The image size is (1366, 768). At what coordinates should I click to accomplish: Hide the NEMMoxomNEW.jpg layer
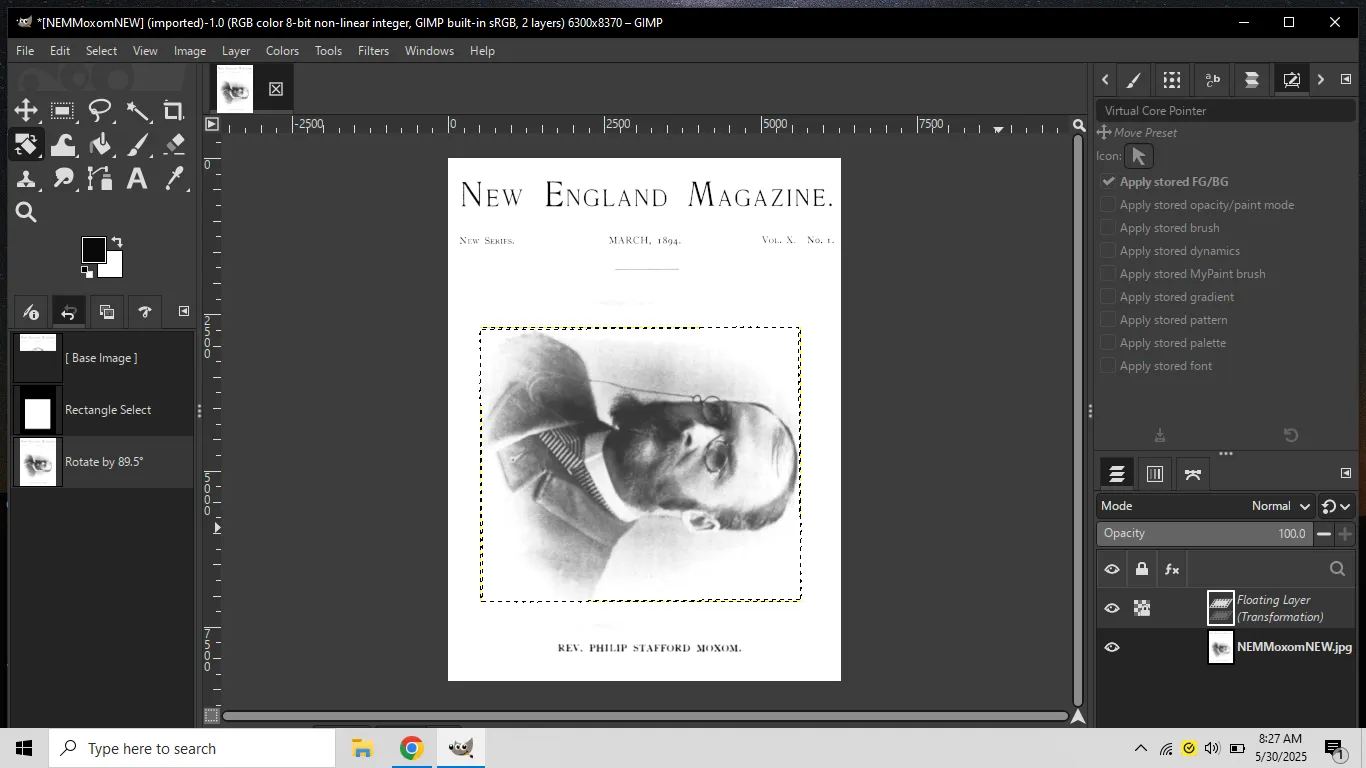[x=1111, y=646]
